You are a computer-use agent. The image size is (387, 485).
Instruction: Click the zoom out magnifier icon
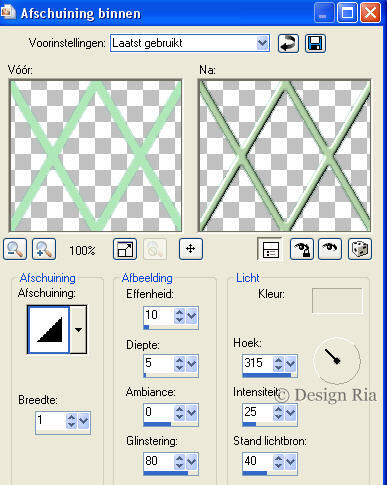click(15, 249)
